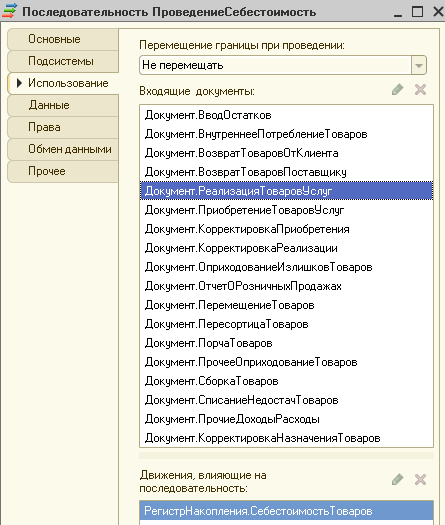This screenshot has width=445, height=525.
Task: Switch to the Основные tab
Action: (63, 39)
